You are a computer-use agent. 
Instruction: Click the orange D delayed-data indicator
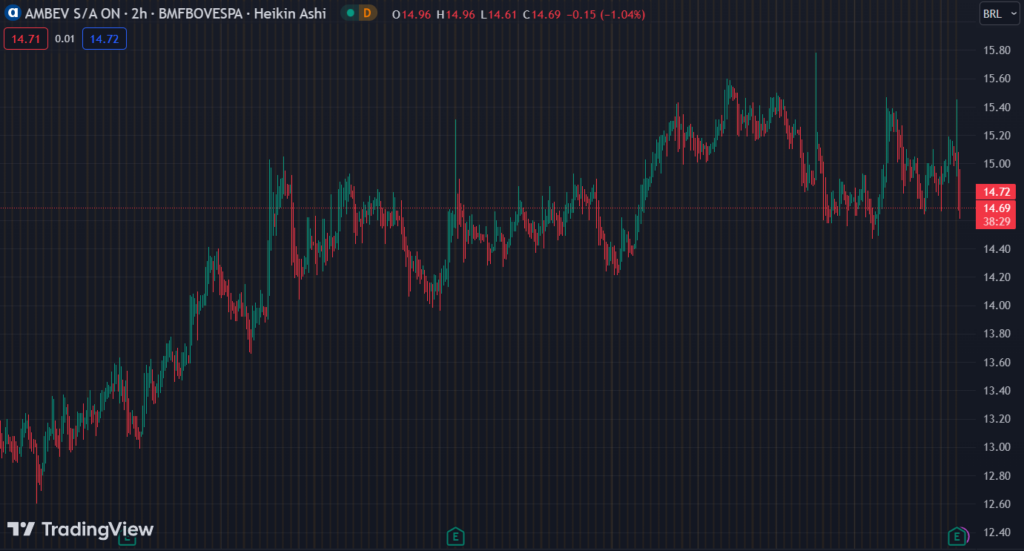point(367,13)
